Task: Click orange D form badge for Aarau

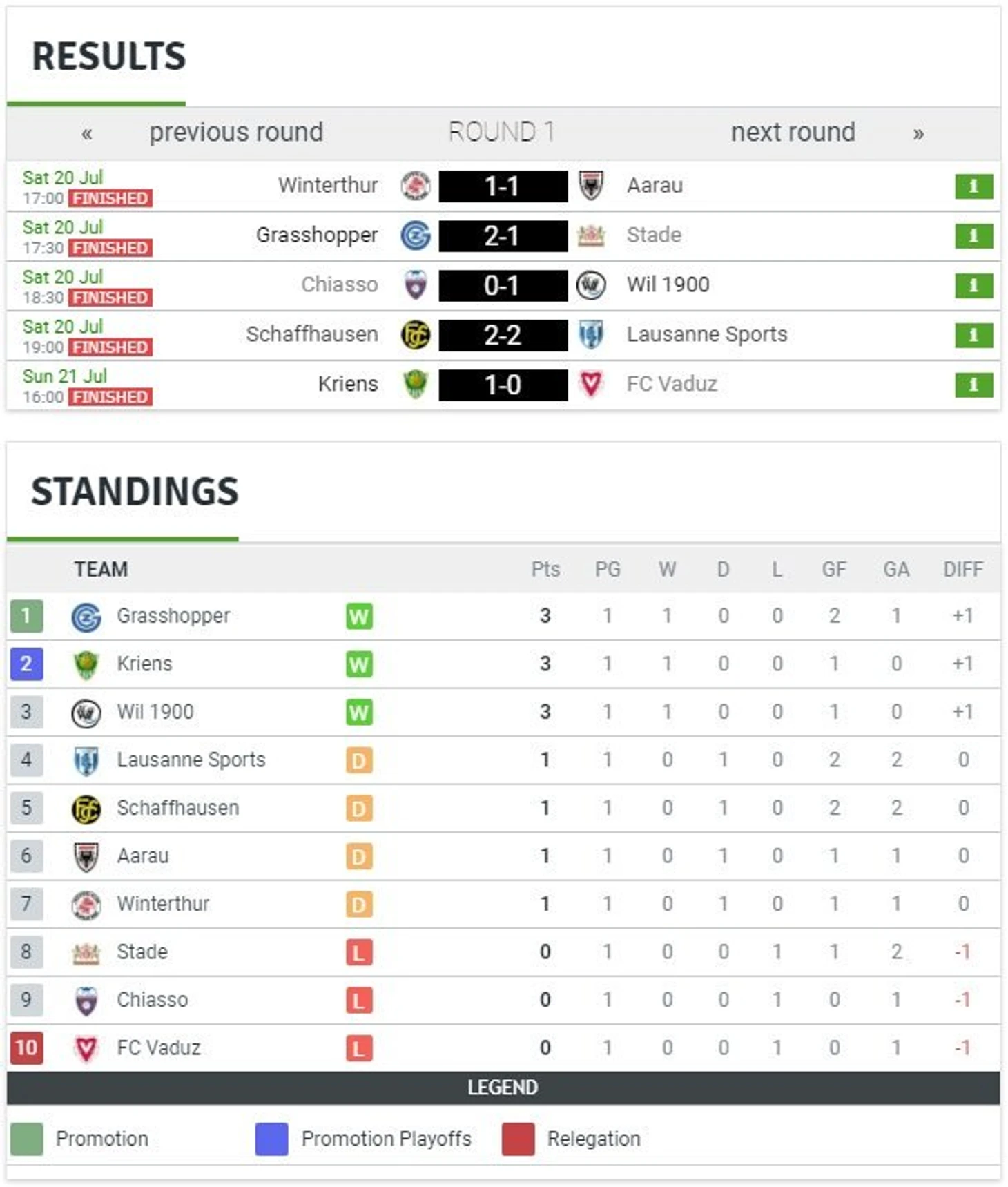Action: pyautogui.click(x=359, y=856)
